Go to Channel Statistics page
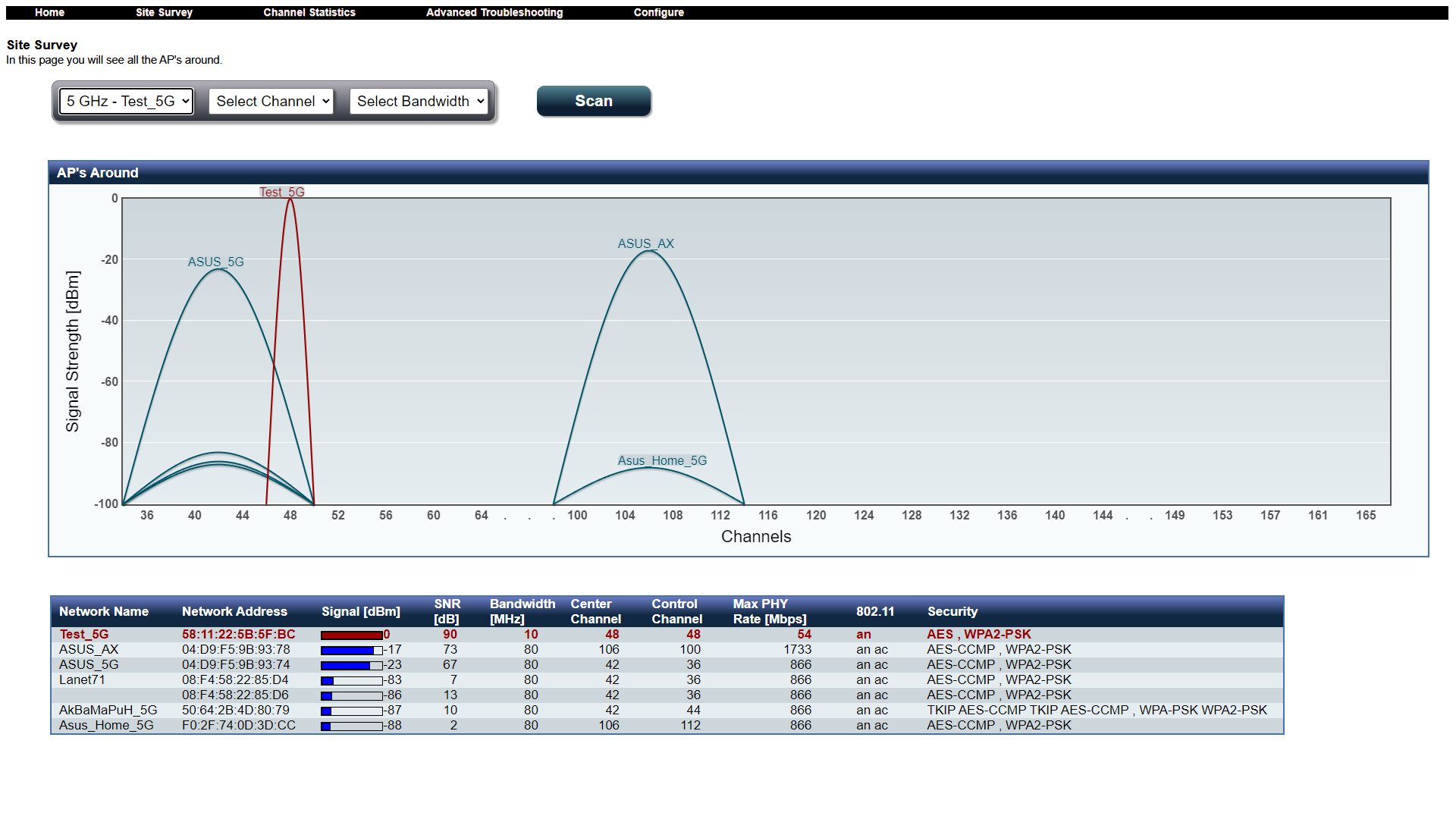This screenshot has width=1456, height=819. 309,12
